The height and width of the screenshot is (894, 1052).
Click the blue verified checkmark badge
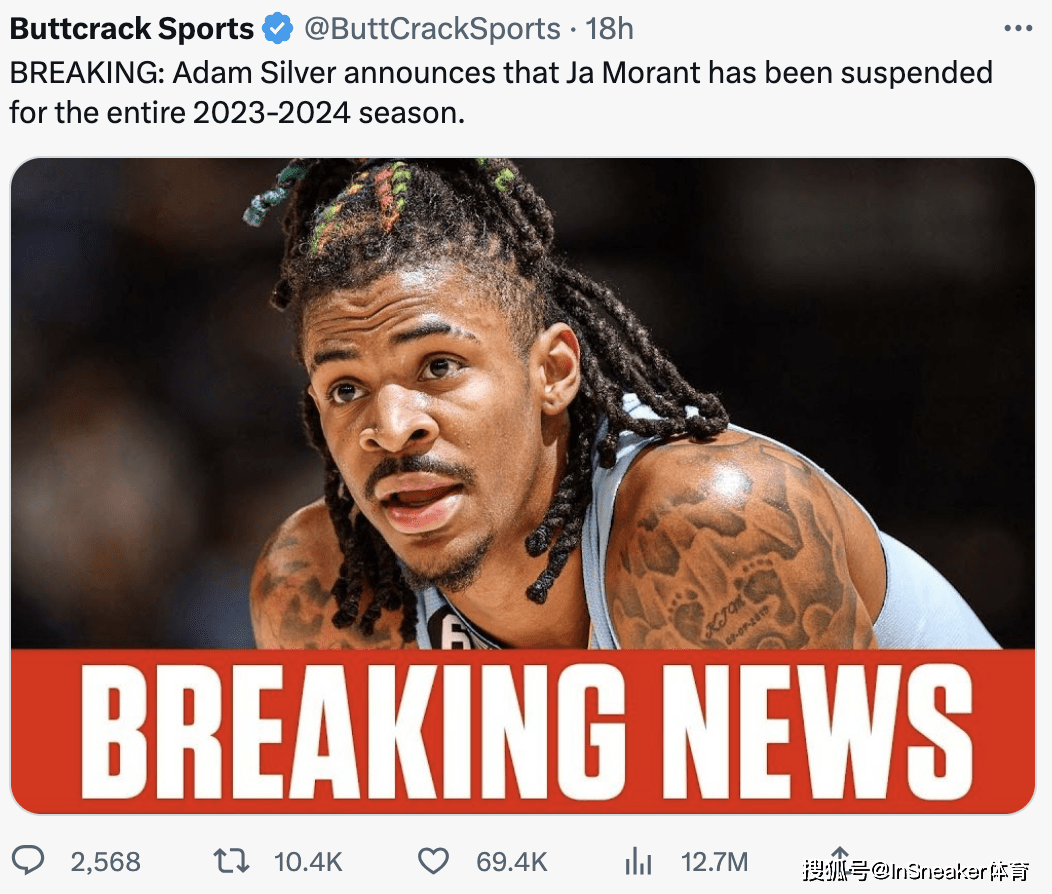click(277, 29)
